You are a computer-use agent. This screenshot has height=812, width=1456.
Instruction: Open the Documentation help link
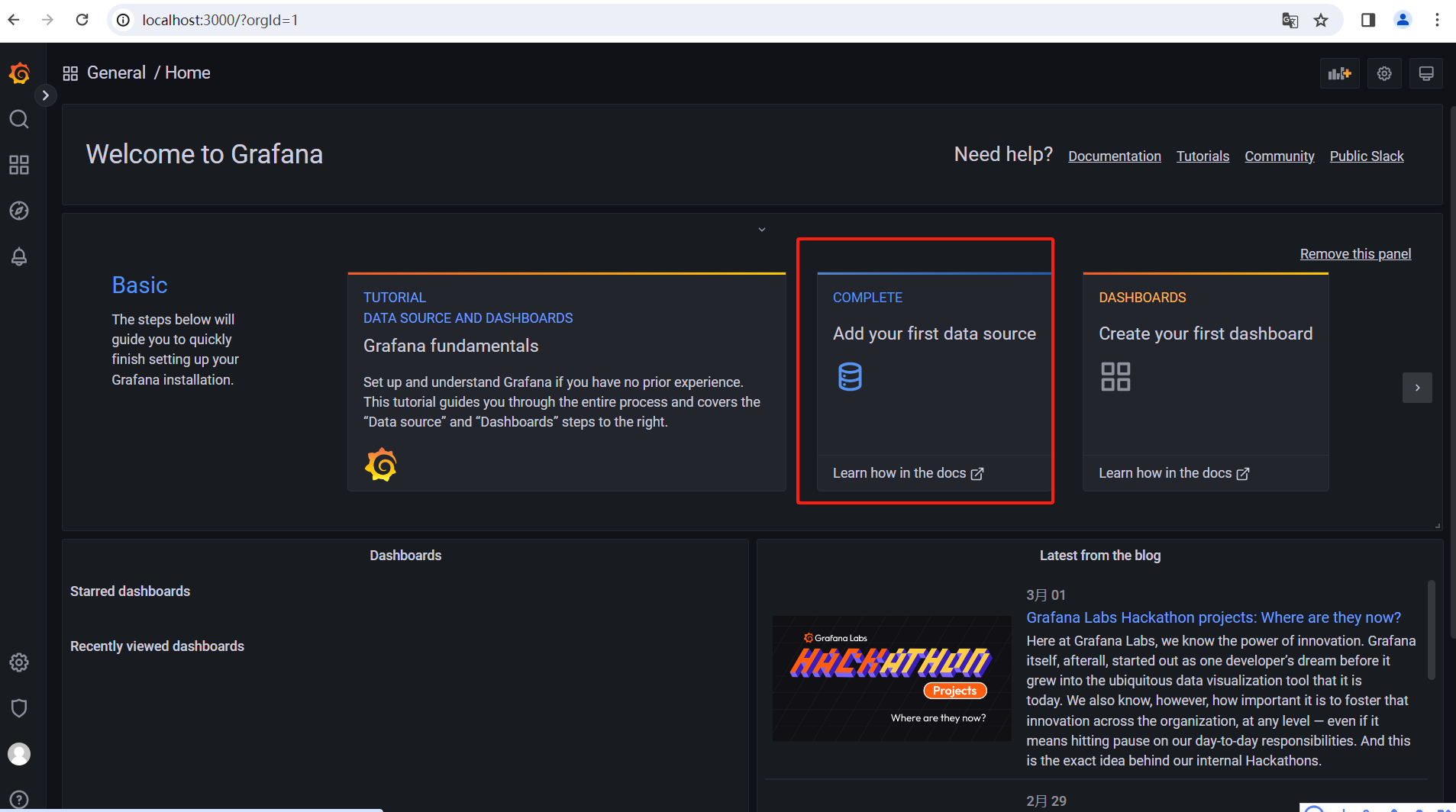coord(1114,156)
